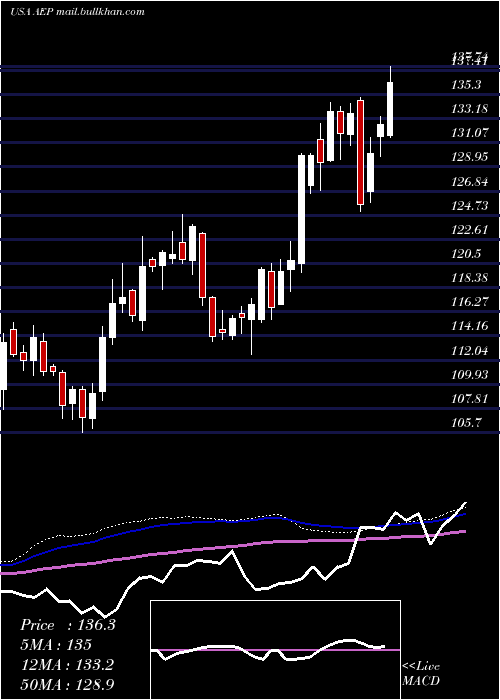Click the 126.84 price axis label
Screen dimensions: 500x700
point(470,181)
